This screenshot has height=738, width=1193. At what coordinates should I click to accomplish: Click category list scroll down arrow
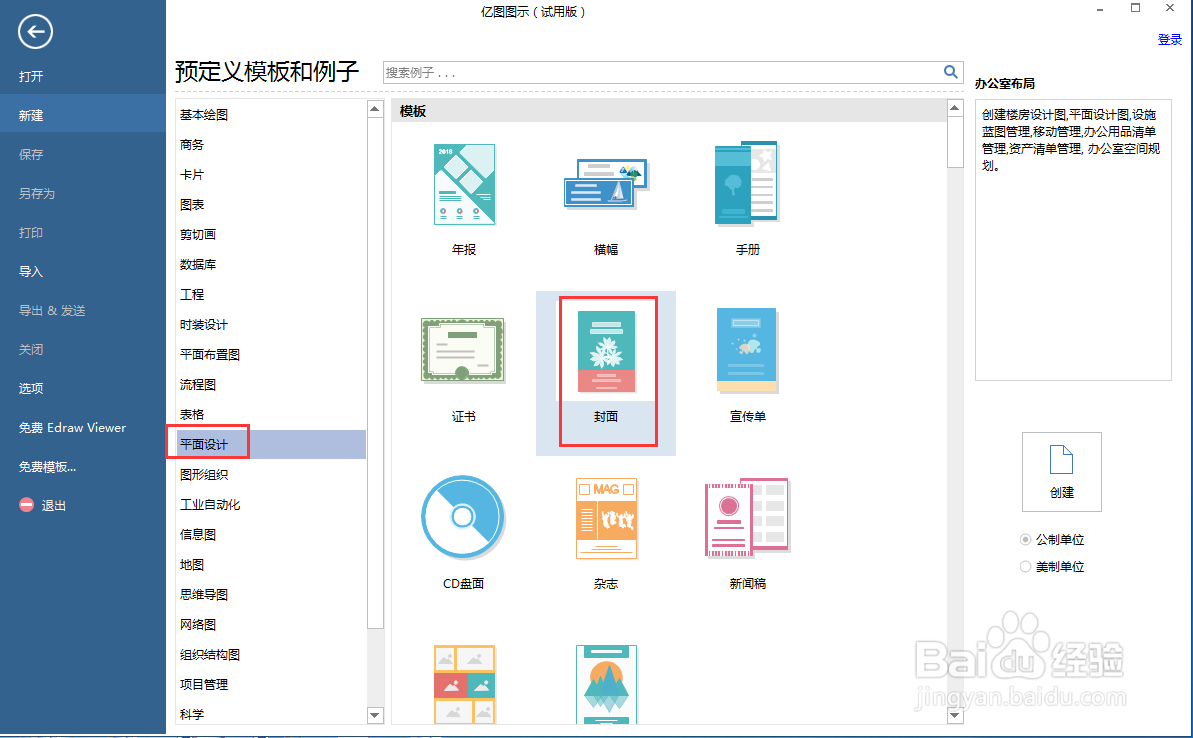tap(375, 715)
